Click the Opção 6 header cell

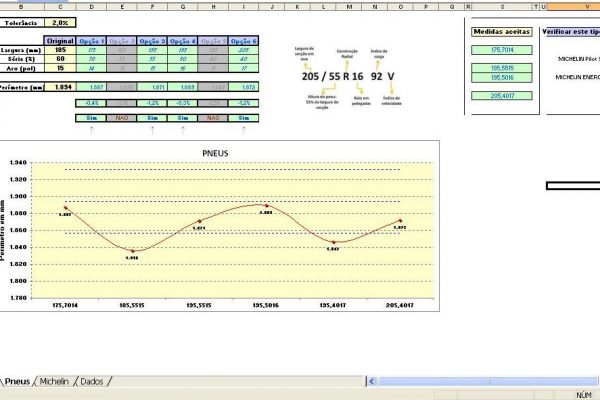243,39
